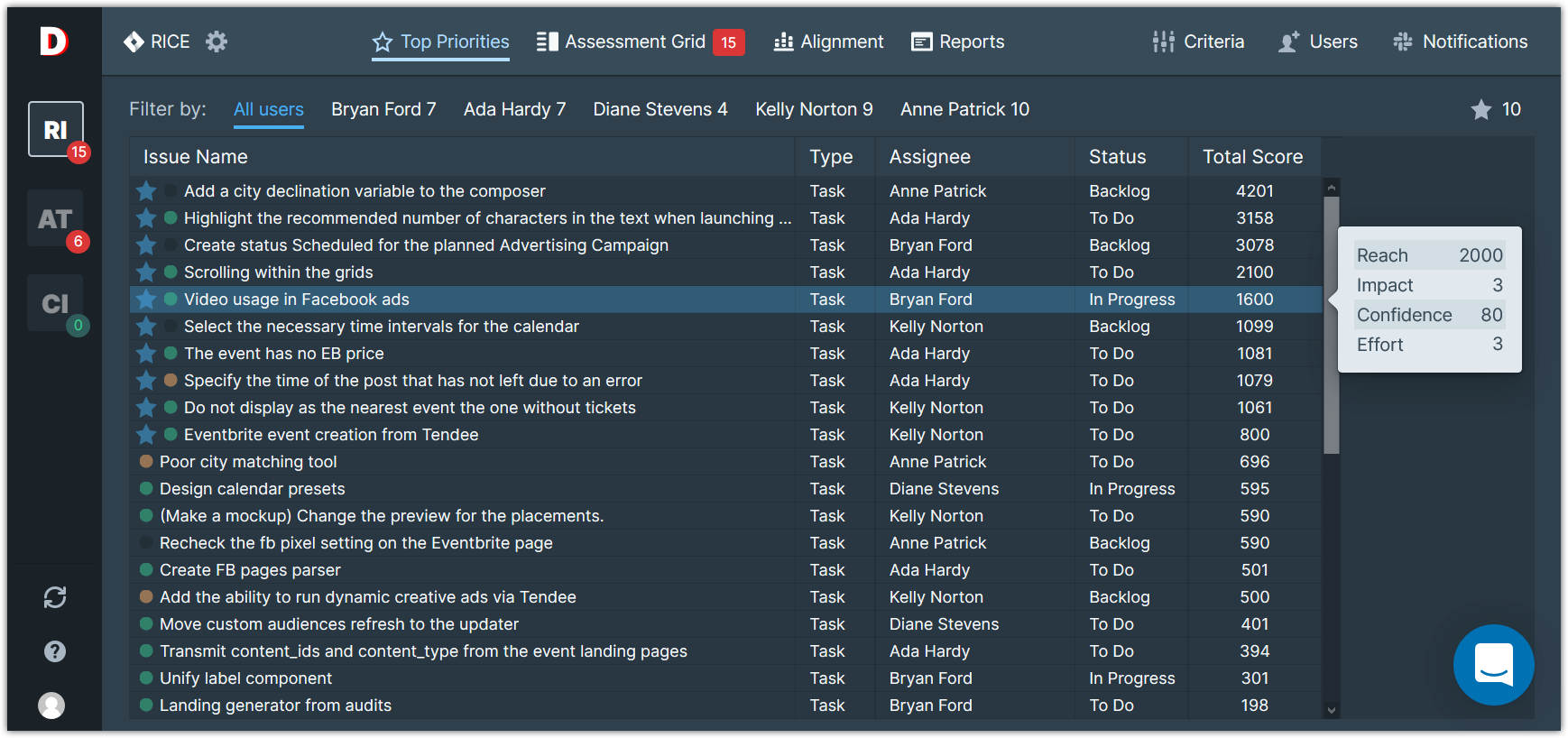This screenshot has width=1568, height=738.
Task: Unstar 'Video usage in Facebook ads' issue
Action: 146,300
